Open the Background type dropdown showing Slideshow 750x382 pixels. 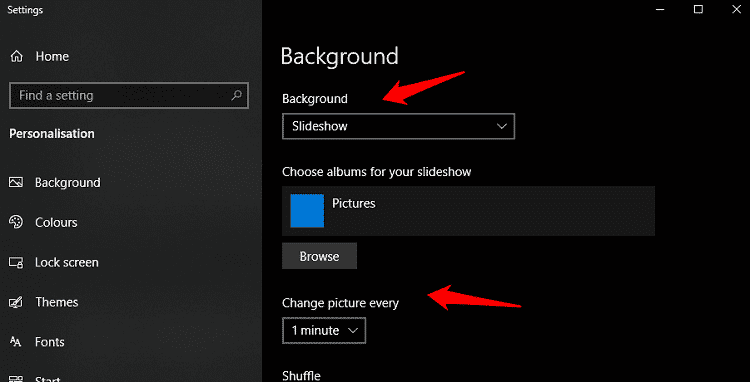[x=398, y=126]
